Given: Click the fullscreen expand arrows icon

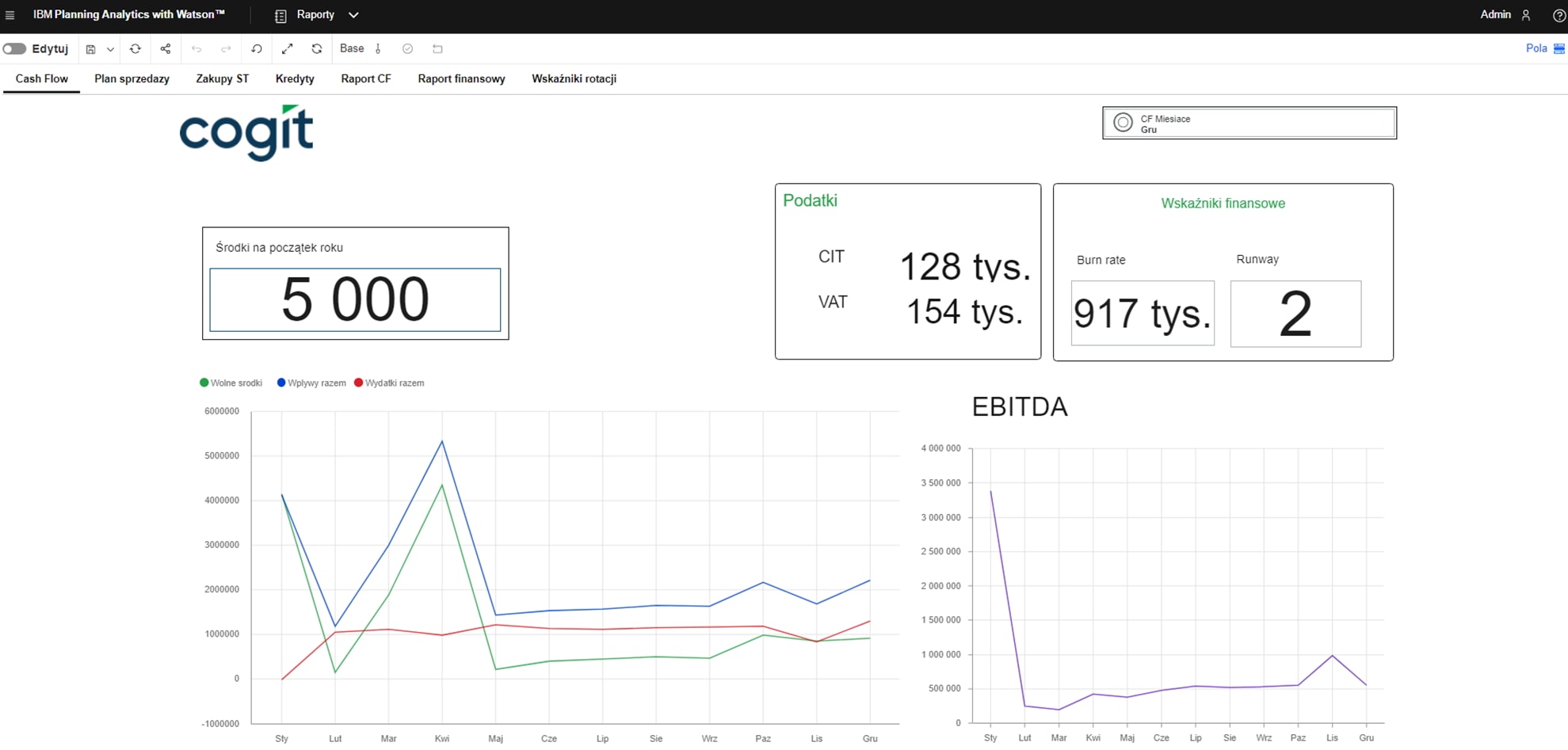Looking at the screenshot, I should pos(288,49).
